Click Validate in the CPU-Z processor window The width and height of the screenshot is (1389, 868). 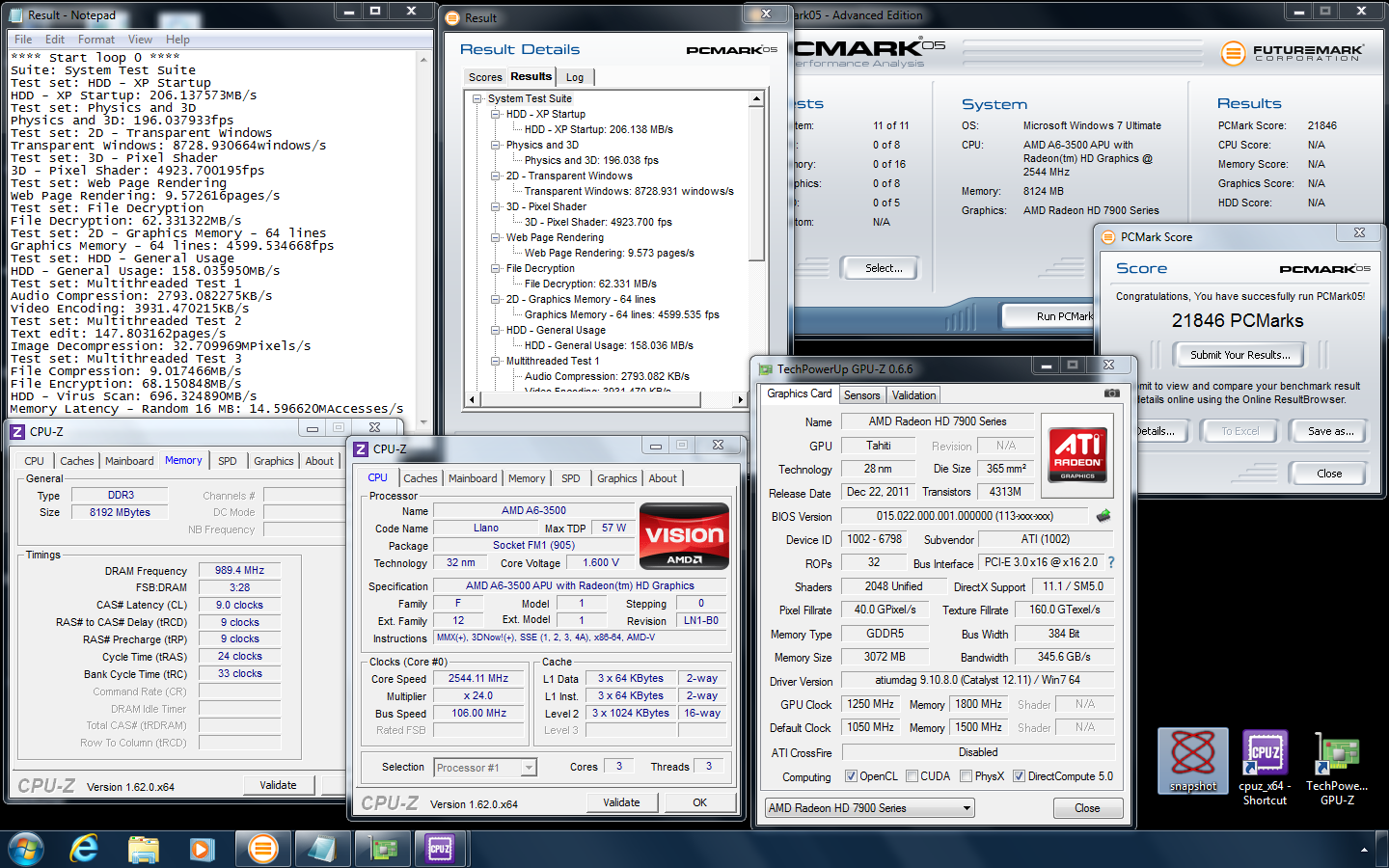(621, 802)
